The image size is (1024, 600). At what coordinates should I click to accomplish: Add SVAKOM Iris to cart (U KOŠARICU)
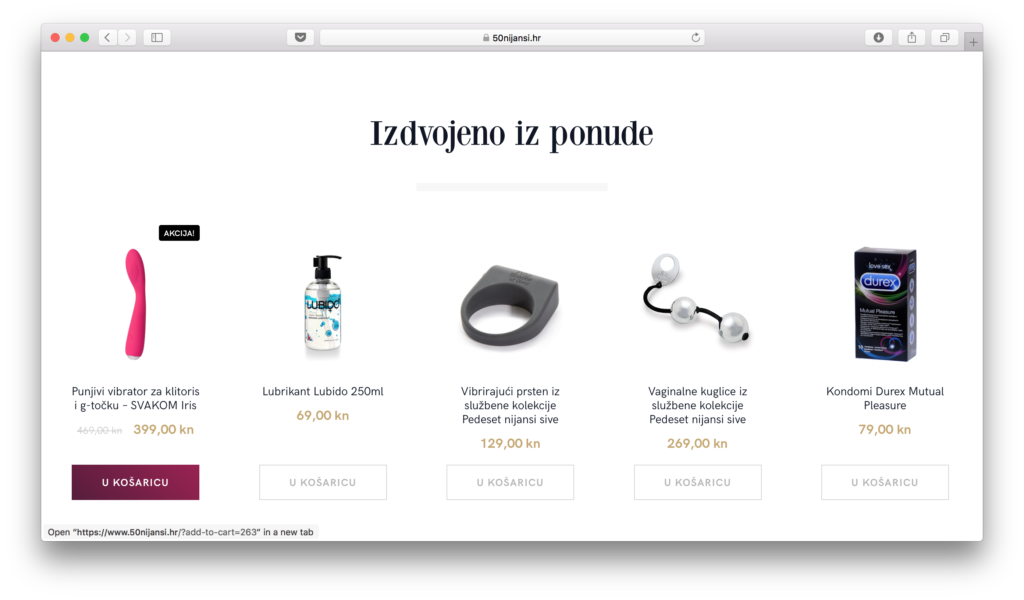coord(135,482)
